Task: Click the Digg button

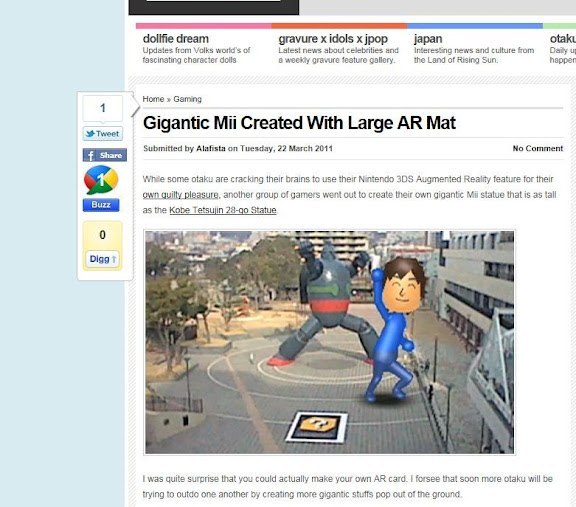Action: coord(102,259)
